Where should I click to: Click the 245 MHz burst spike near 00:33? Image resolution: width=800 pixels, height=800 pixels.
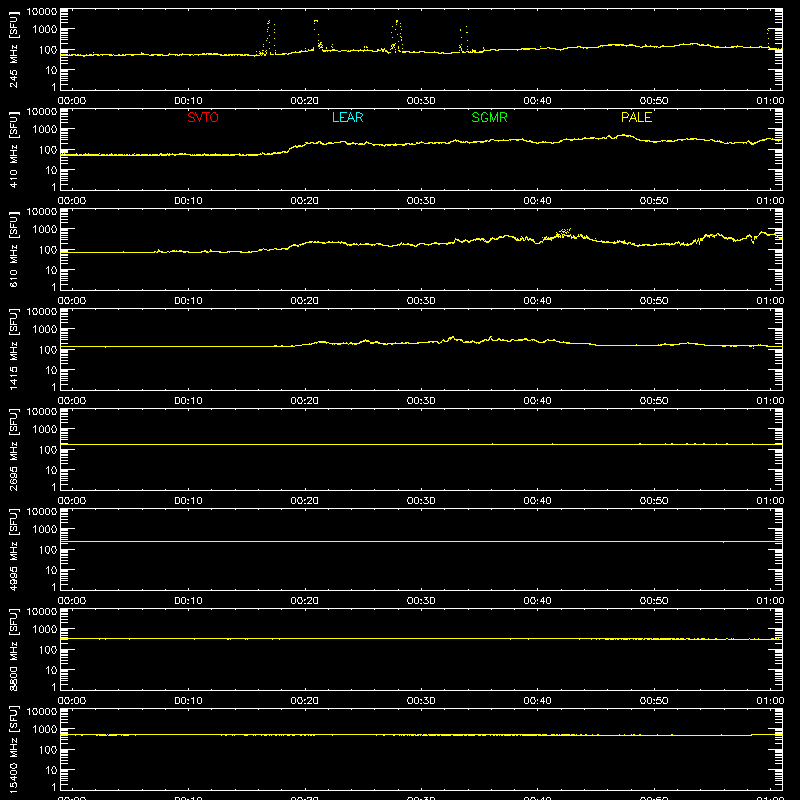[x=463, y=39]
